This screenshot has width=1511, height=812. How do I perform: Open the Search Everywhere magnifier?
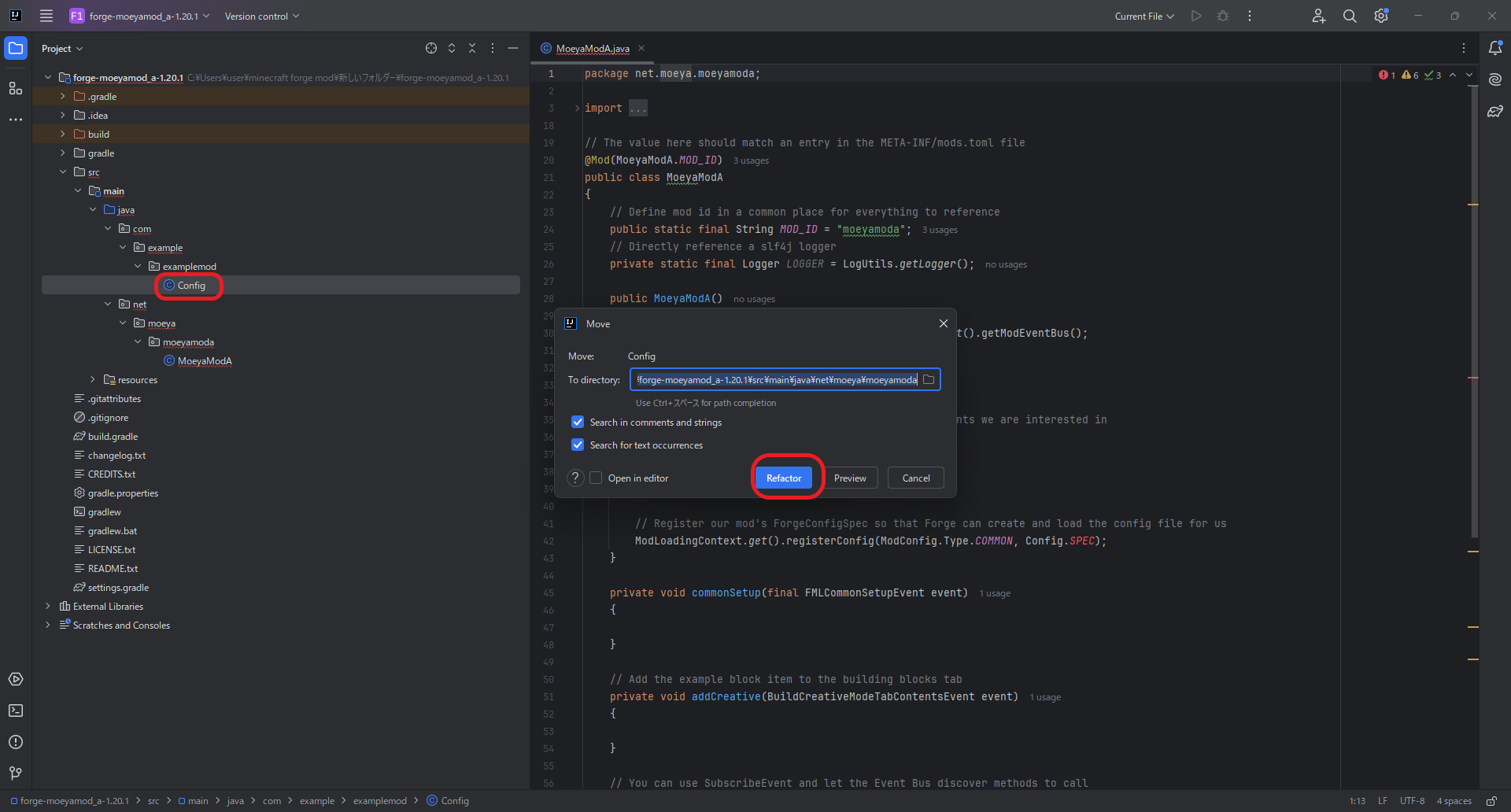pyautogui.click(x=1350, y=17)
